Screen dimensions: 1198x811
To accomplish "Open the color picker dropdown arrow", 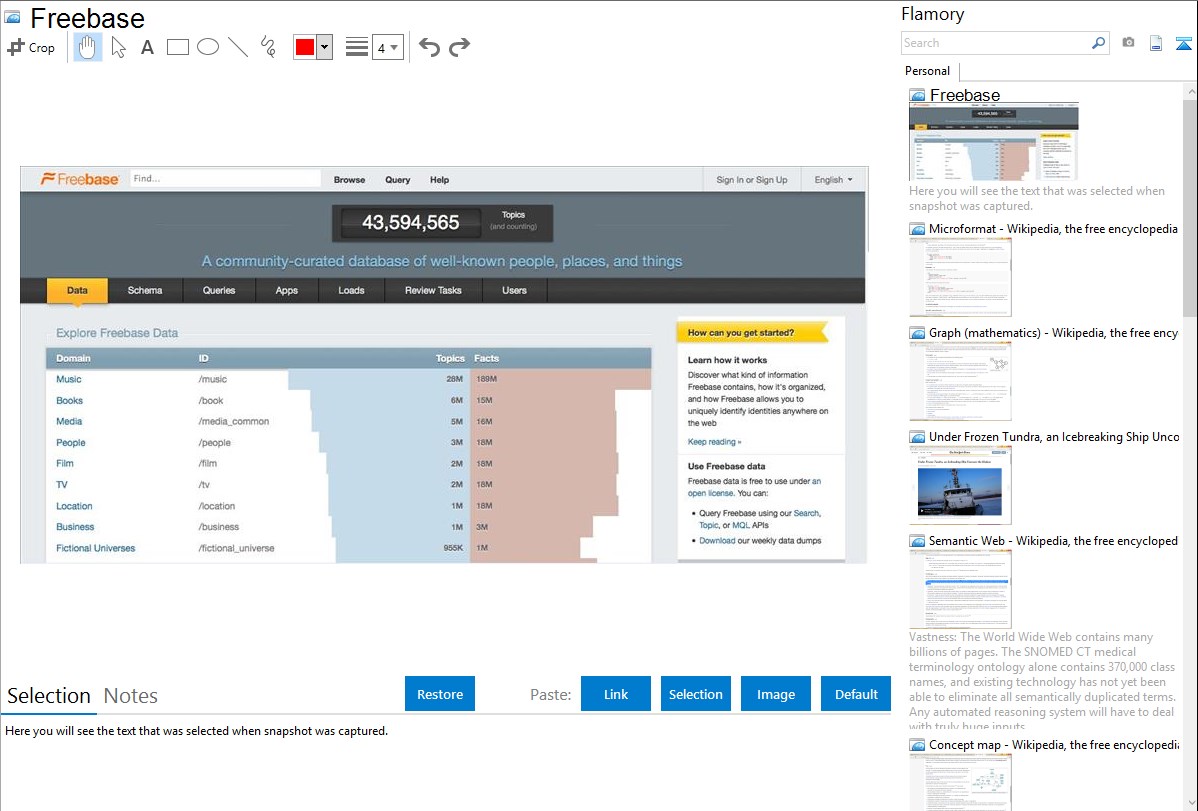I will point(325,47).
